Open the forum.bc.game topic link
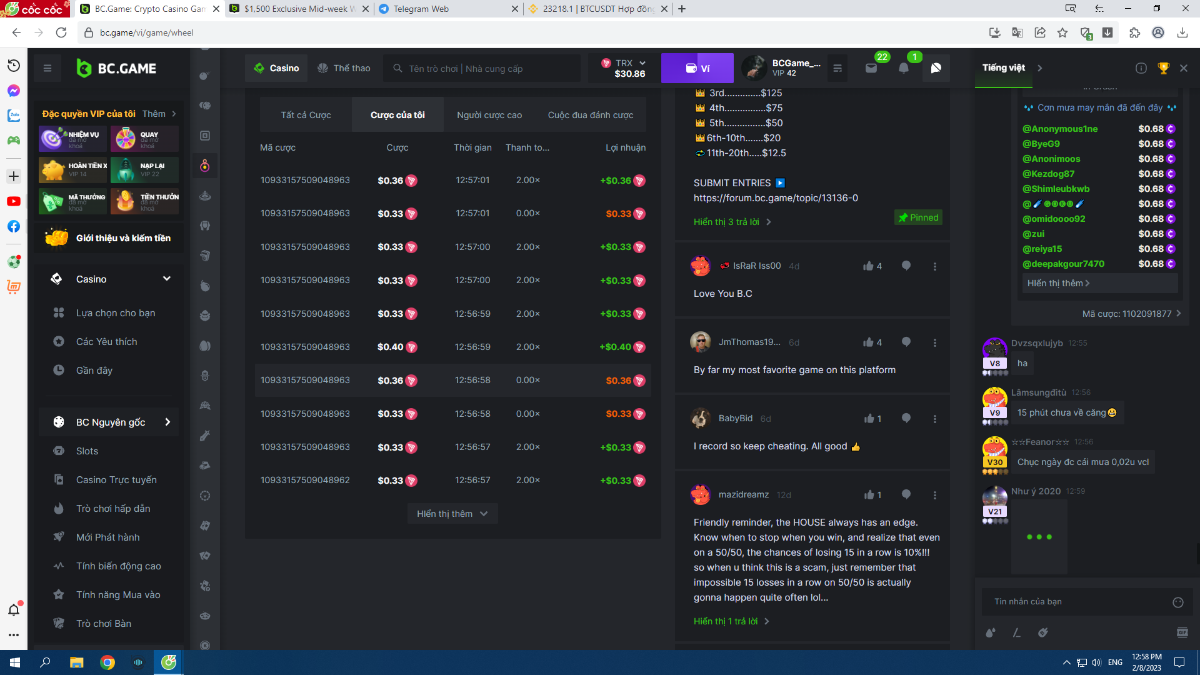The image size is (1200, 675). [x=775, y=198]
